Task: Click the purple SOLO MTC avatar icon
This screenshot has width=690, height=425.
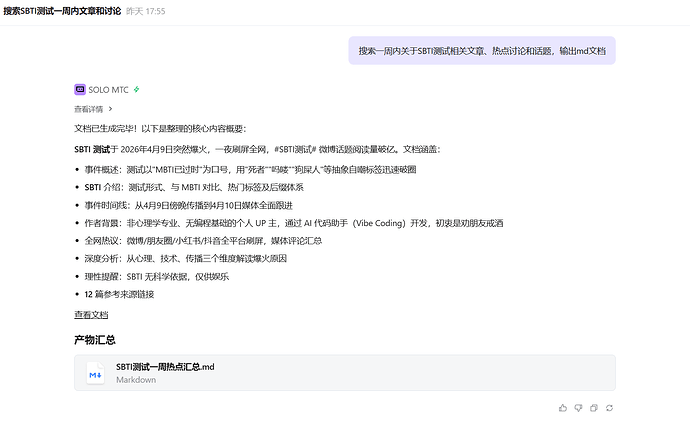Action: (79, 89)
